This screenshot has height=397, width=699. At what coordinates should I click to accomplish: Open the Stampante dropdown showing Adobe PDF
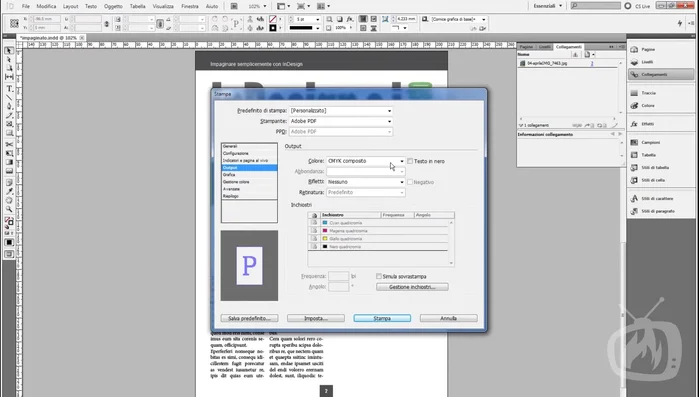341,121
